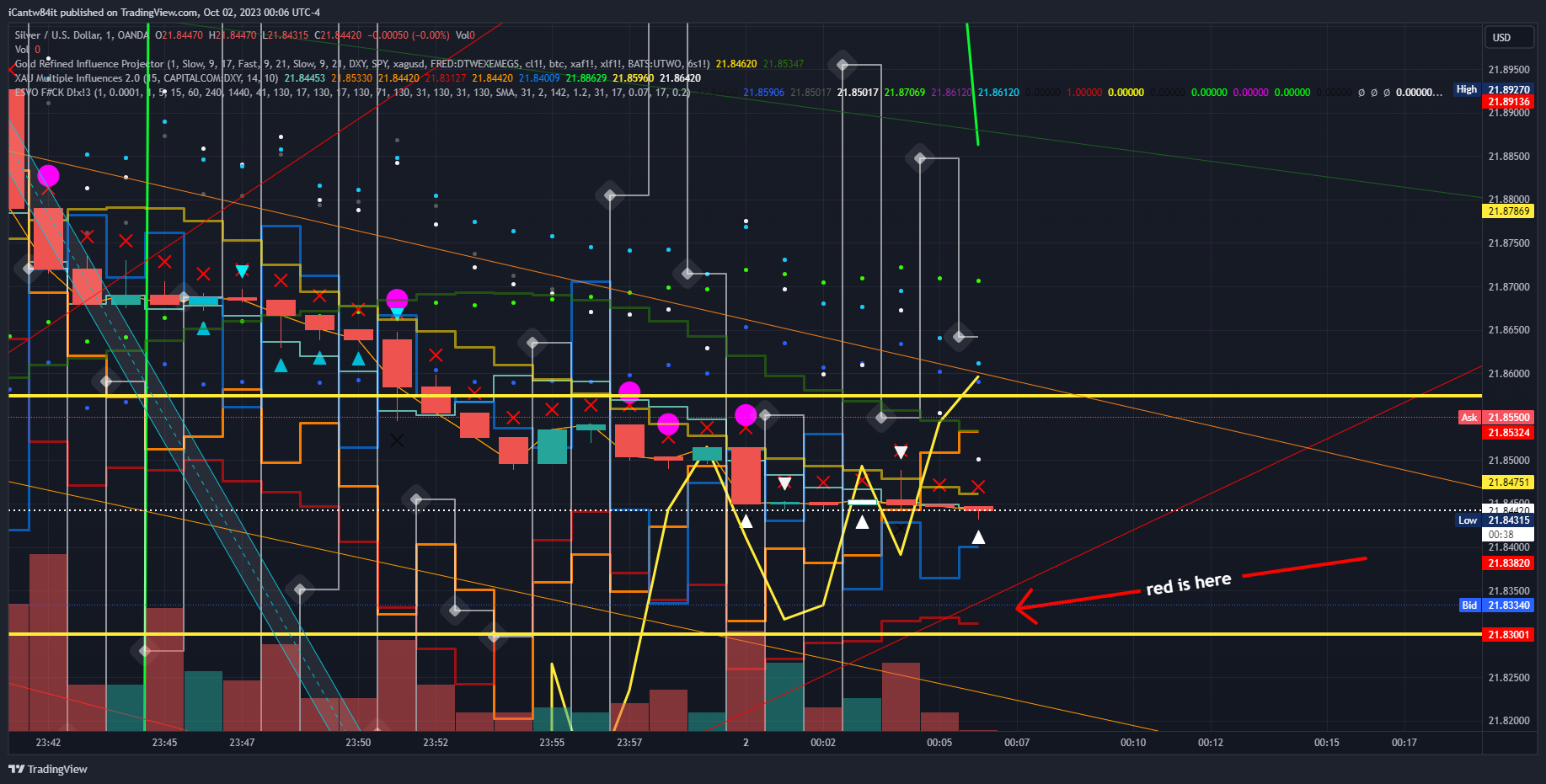Image resolution: width=1546 pixels, height=784 pixels.
Task: Click the yellow price label 21.84751
Action: tap(1508, 483)
